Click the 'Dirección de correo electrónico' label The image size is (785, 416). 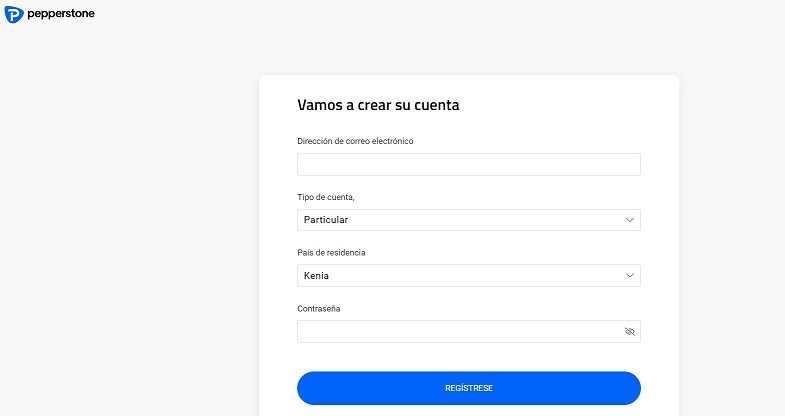[x=355, y=141]
